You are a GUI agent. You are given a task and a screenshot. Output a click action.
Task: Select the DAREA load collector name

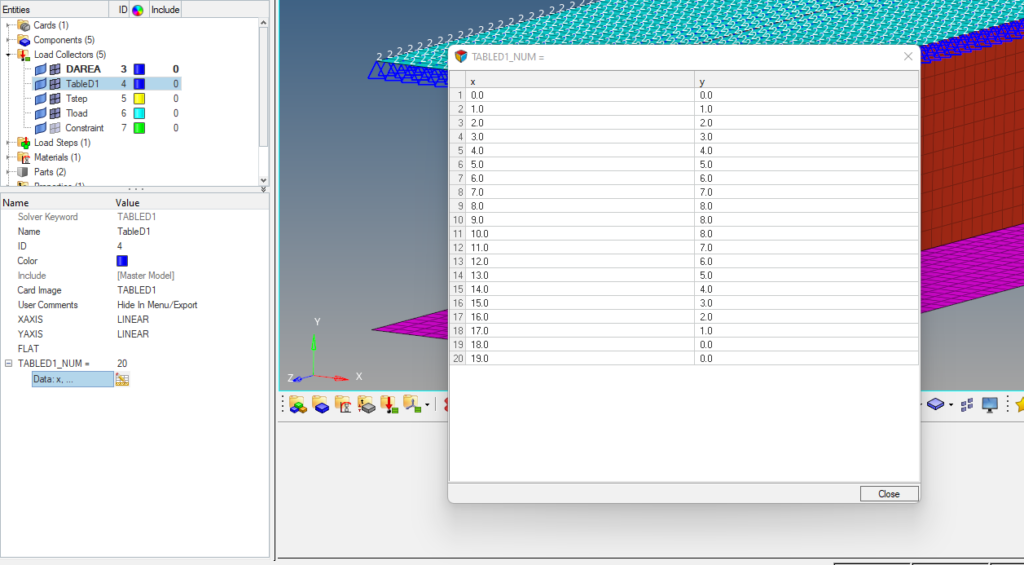[83, 69]
